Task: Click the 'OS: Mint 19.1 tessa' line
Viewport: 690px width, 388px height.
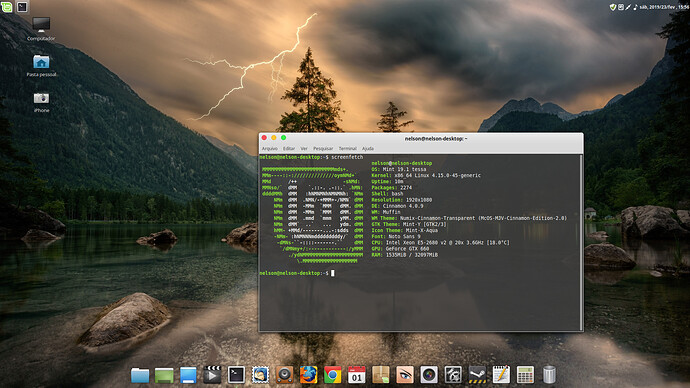Action: pos(399,169)
